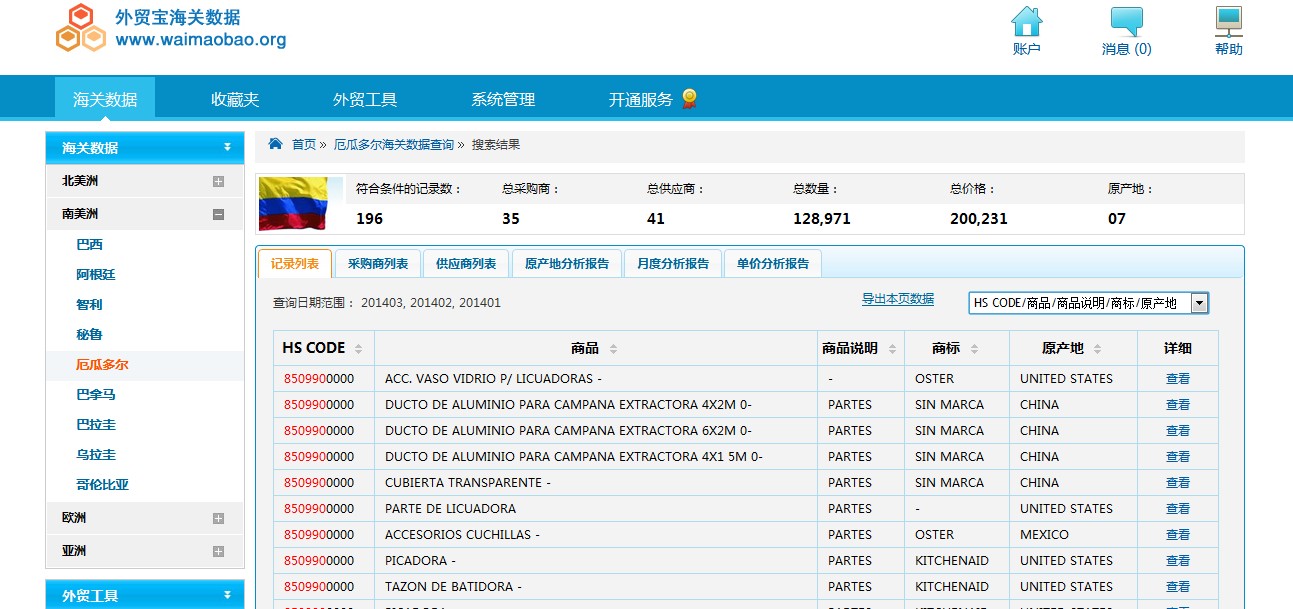Click the HS code in PICADORA row
1293x609 pixels.
(x=319, y=561)
